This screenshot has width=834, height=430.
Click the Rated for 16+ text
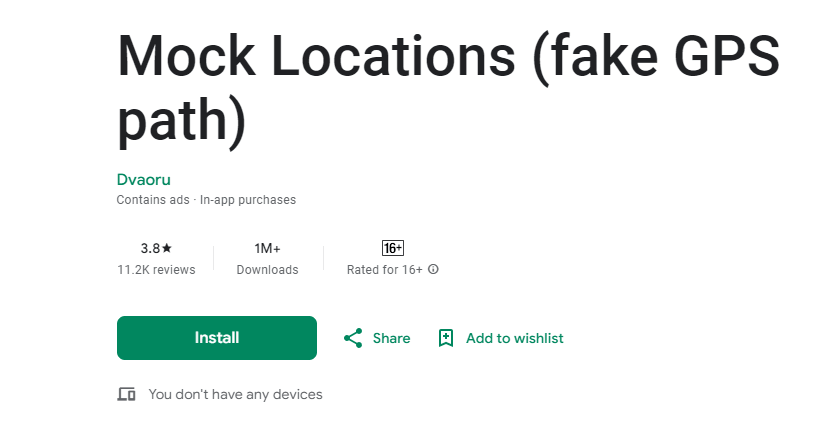click(x=384, y=270)
